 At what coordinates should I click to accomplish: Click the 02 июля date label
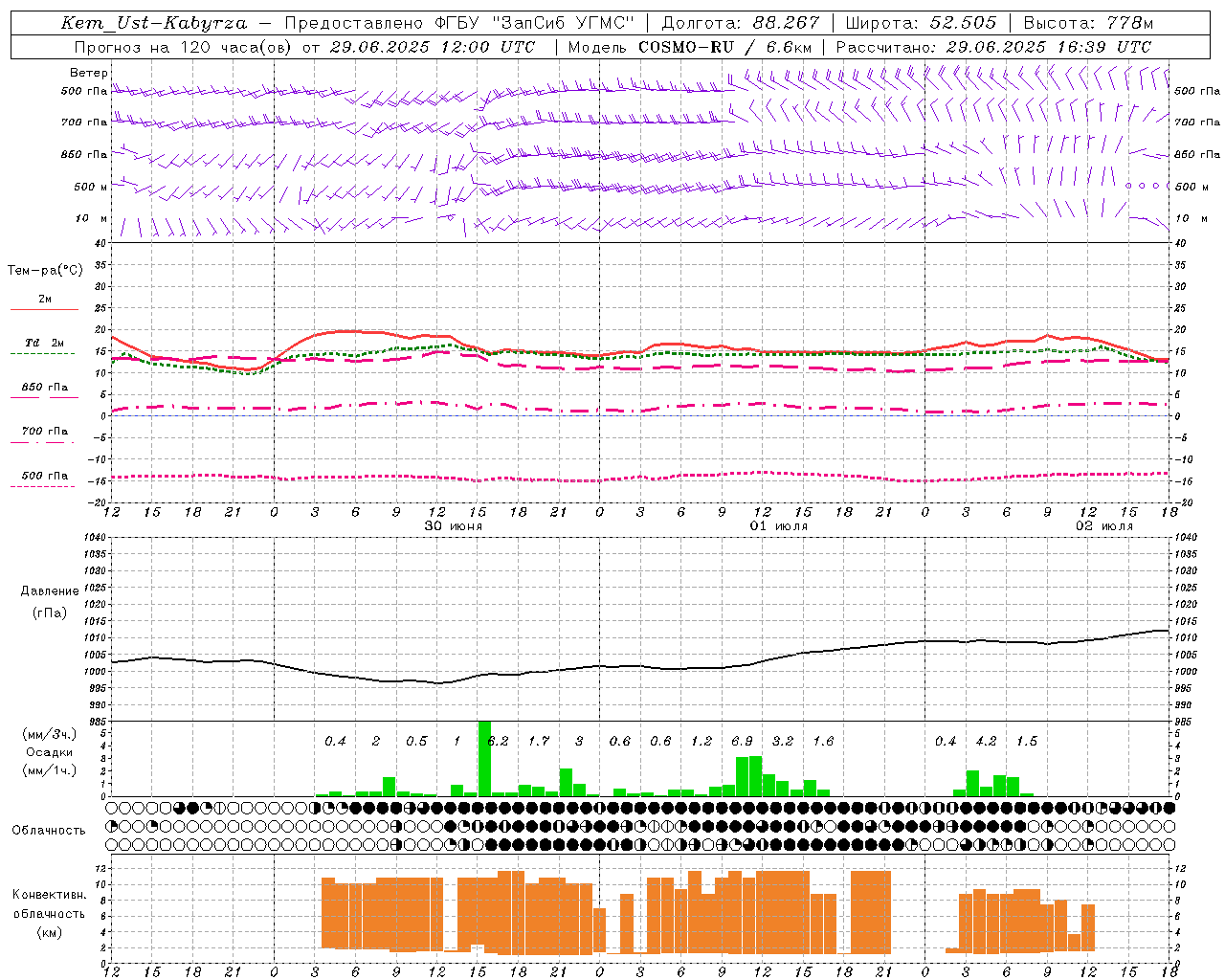[x=1104, y=526]
